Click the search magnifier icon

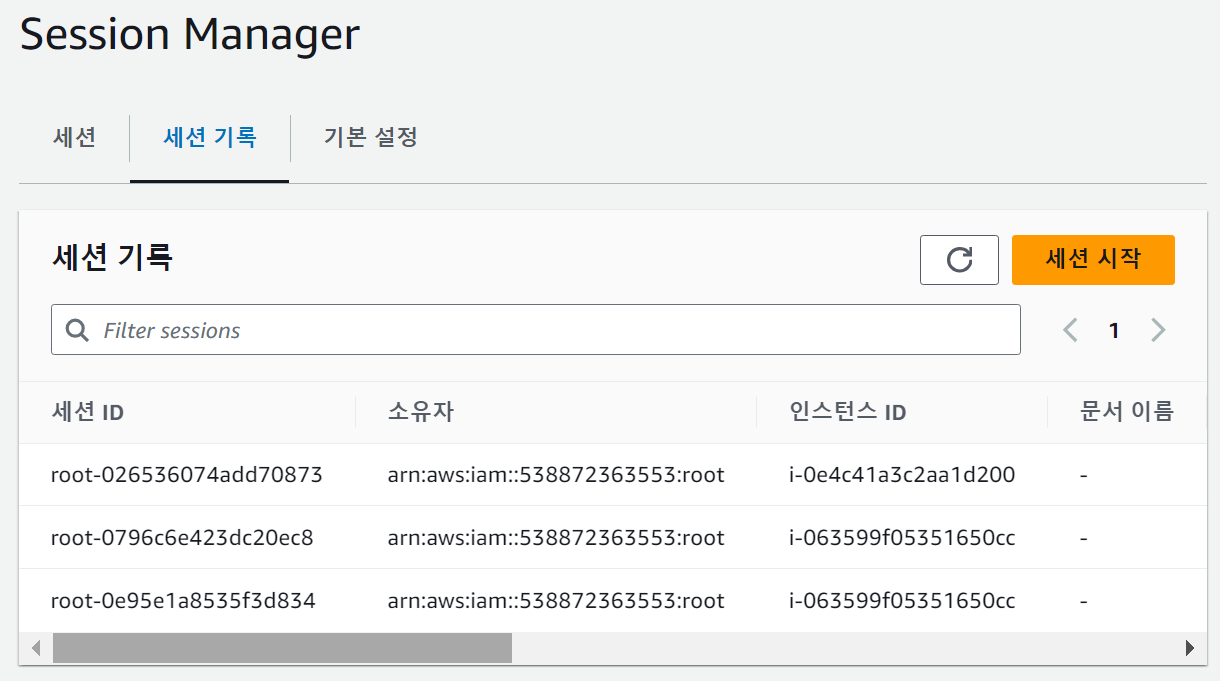[x=77, y=330]
